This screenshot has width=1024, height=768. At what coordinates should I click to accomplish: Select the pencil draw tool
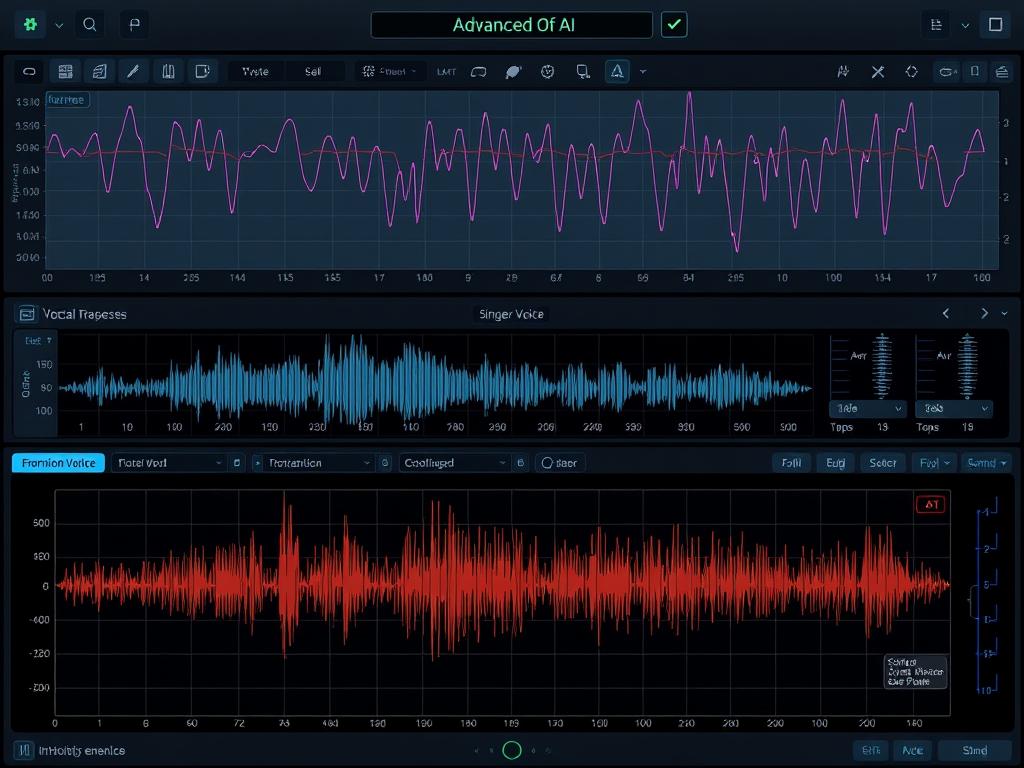coord(133,71)
